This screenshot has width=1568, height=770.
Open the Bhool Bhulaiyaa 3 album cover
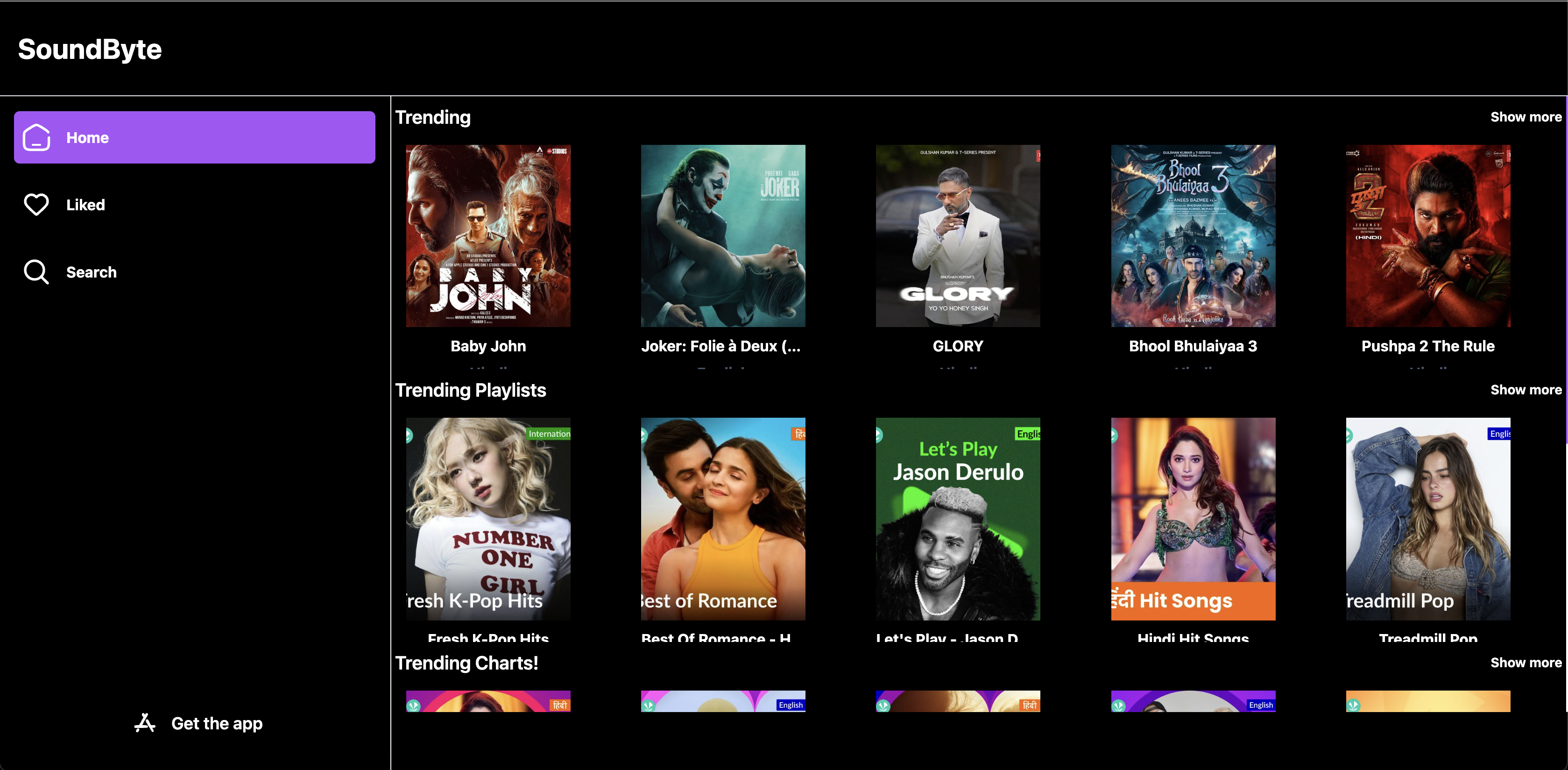1193,236
